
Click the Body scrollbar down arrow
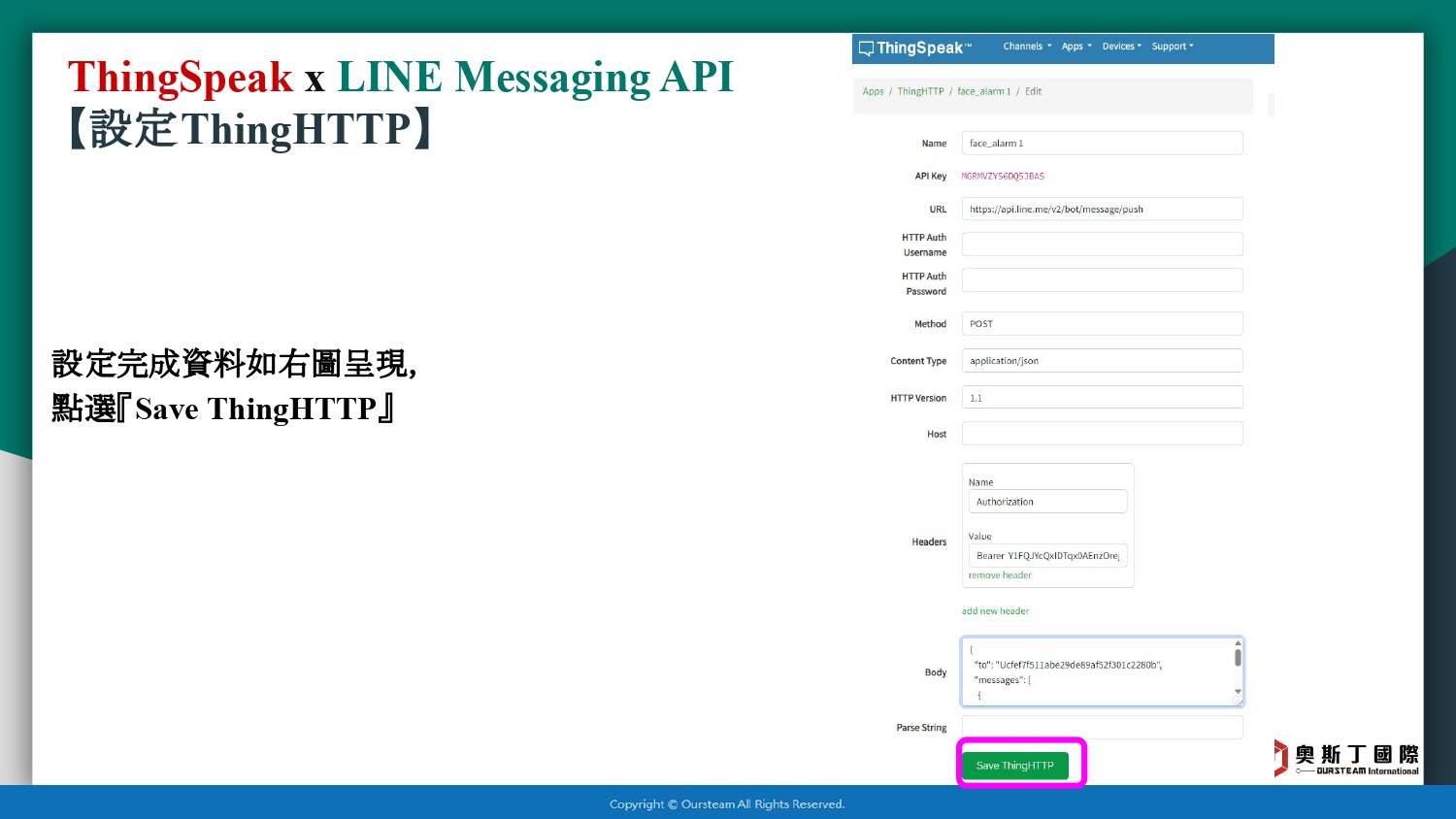coord(1238,692)
